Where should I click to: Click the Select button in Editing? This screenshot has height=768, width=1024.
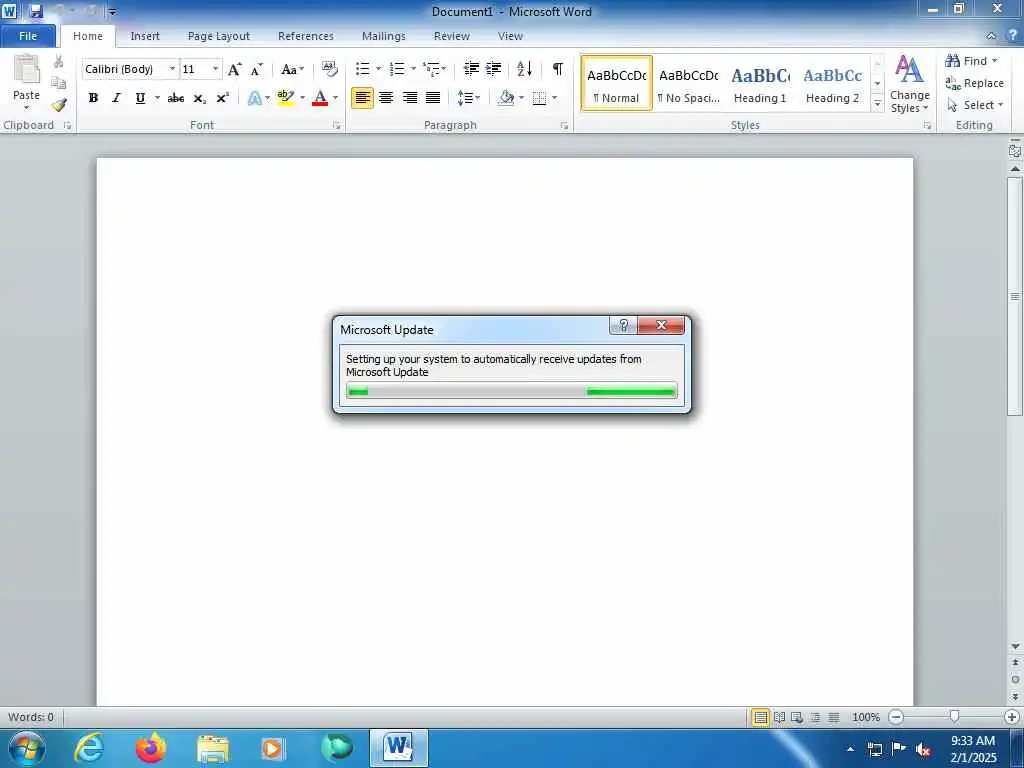974,105
